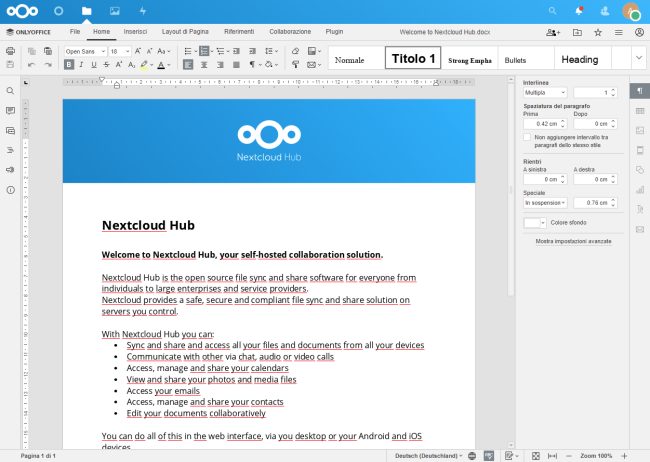Image resolution: width=650 pixels, height=462 pixels.
Task: Open the Interlinea Multipla dropdown
Action: [545, 92]
